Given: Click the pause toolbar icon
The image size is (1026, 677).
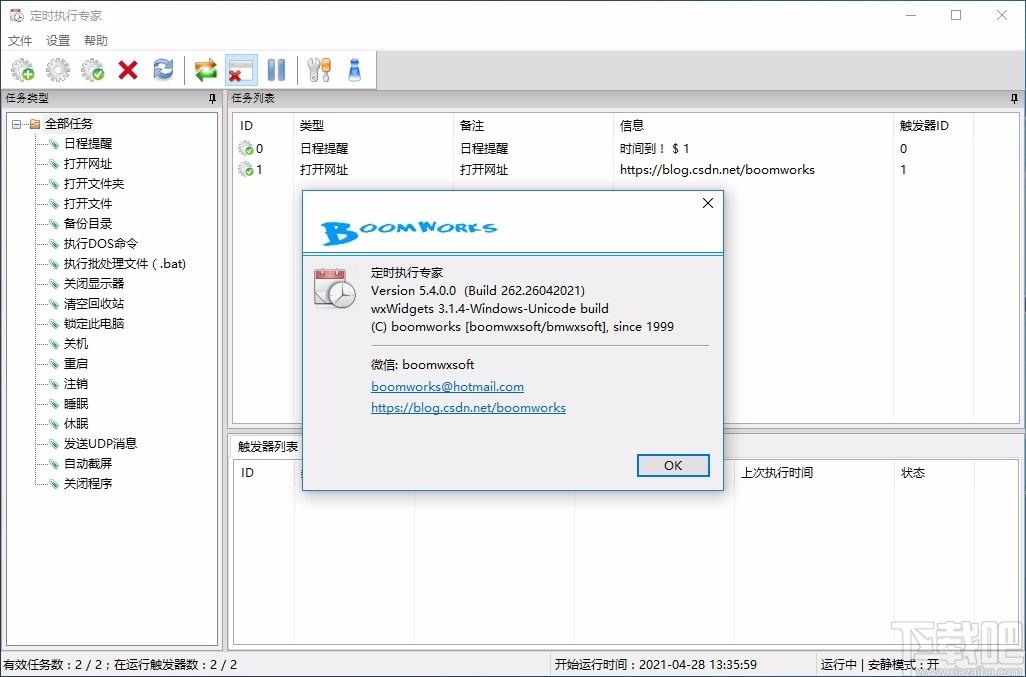Looking at the screenshot, I should click(x=276, y=70).
